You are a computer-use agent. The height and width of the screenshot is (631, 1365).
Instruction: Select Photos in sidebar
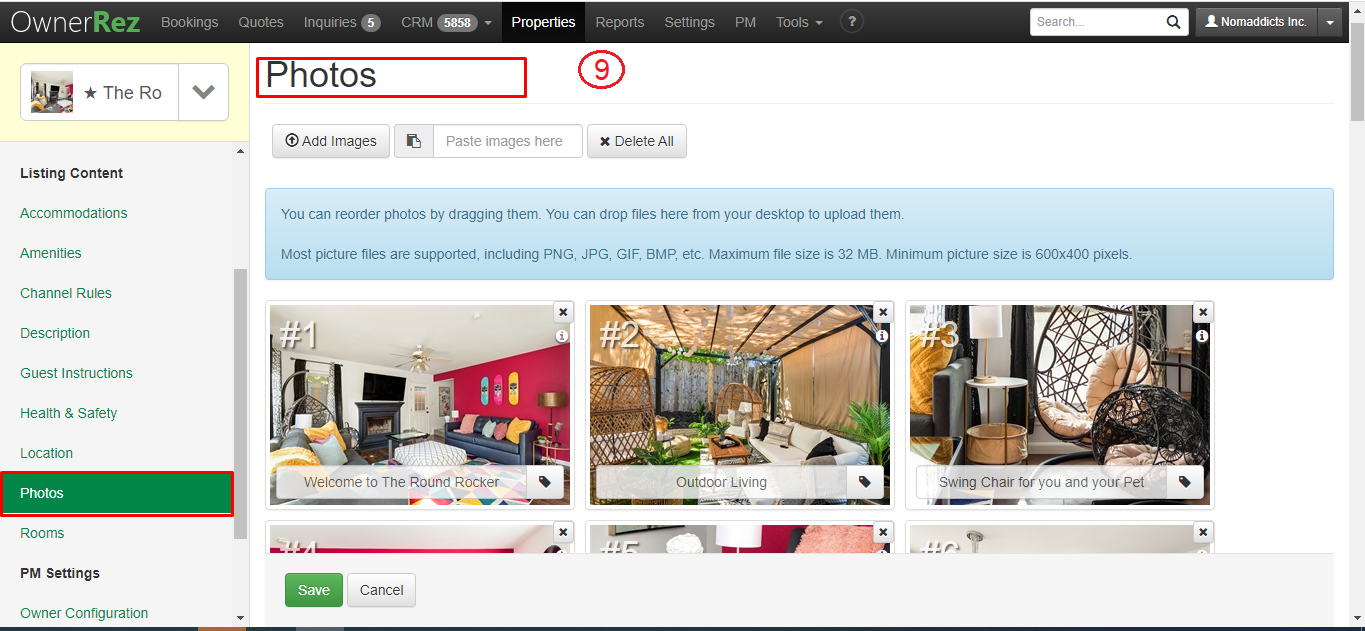[117, 493]
